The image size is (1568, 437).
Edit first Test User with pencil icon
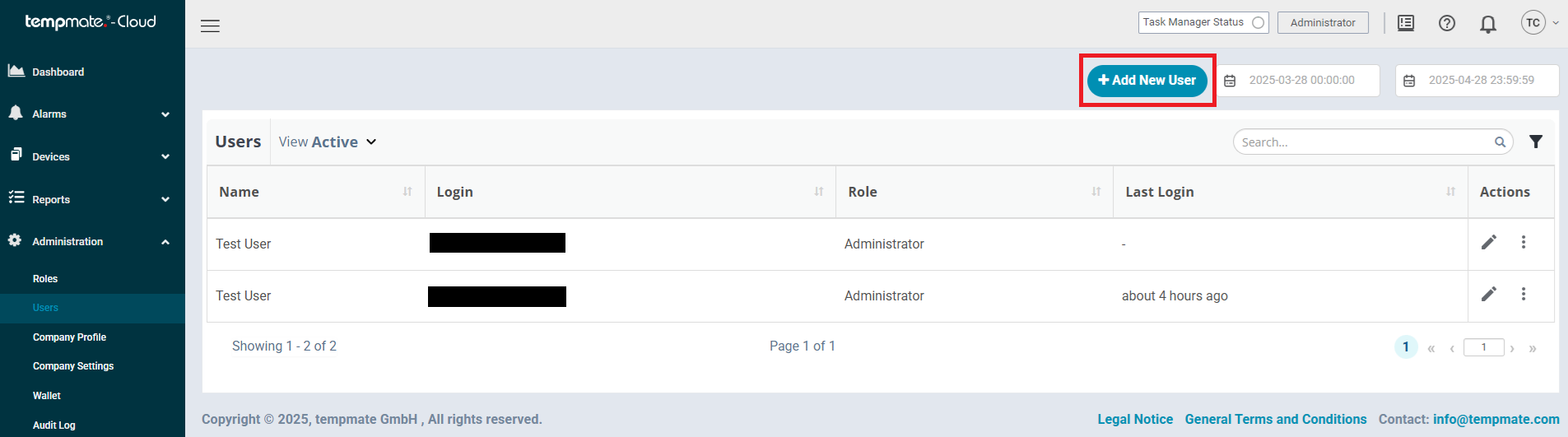click(x=1488, y=242)
